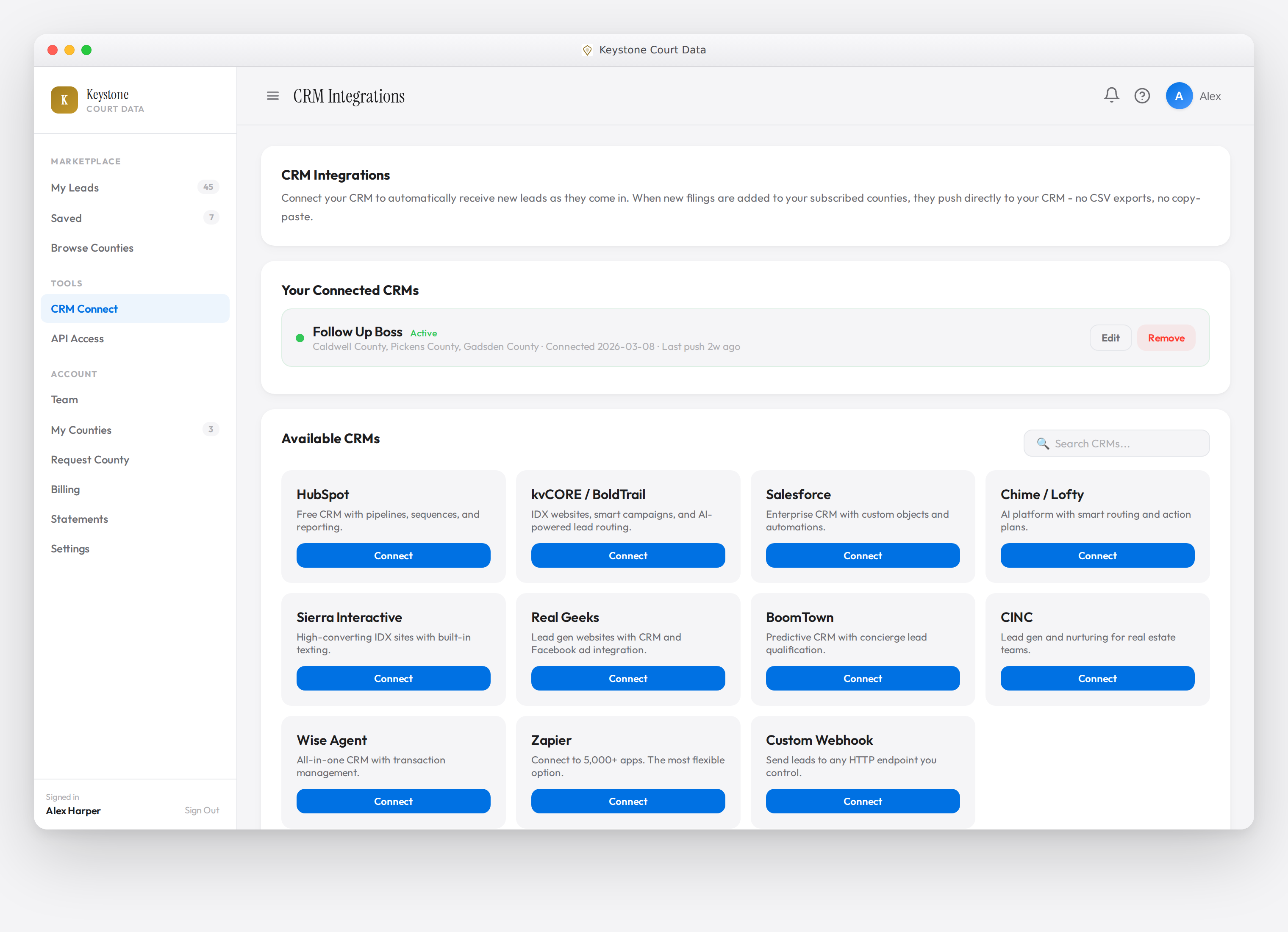Click the My Leads count badge 45
The width and height of the screenshot is (1288, 932).
coord(208,187)
